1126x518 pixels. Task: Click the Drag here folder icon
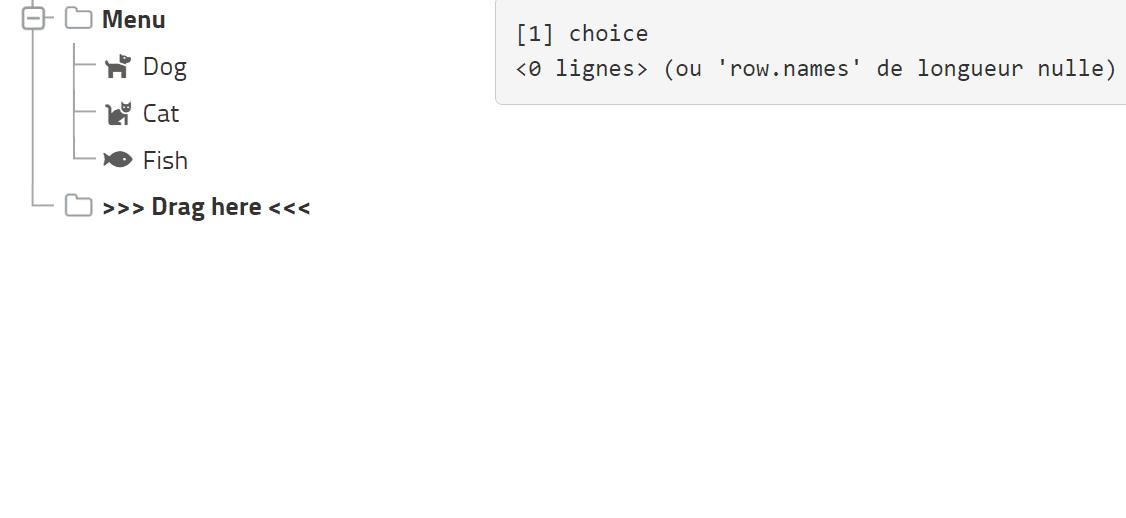tap(78, 207)
